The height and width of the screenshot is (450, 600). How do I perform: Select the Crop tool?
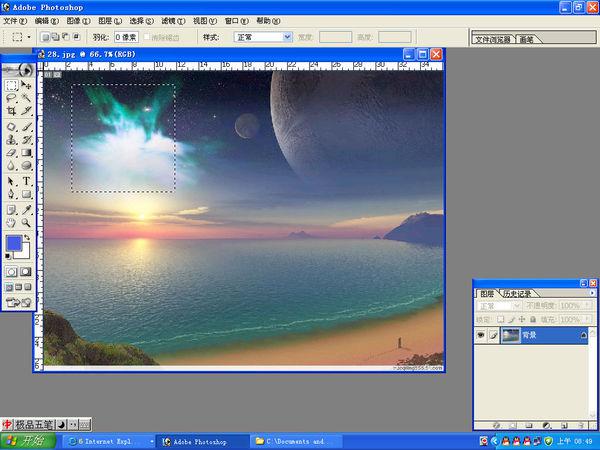[x=11, y=111]
